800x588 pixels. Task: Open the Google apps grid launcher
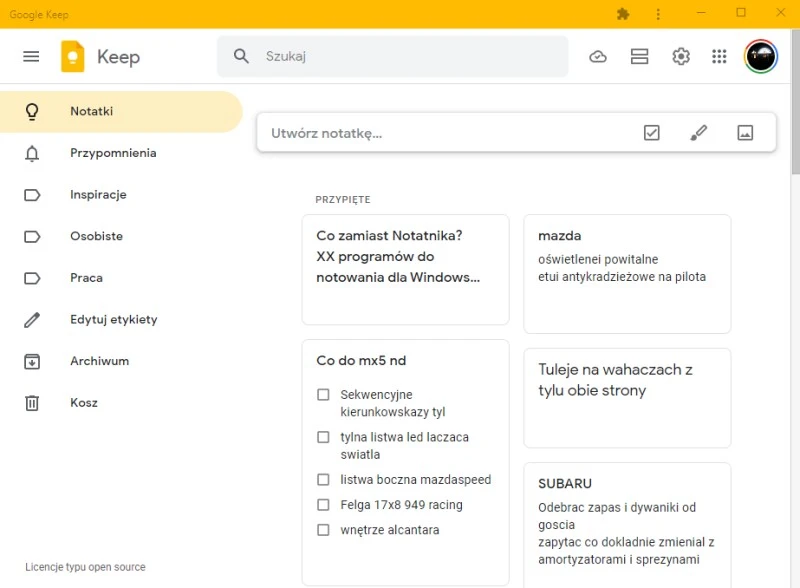coord(719,57)
